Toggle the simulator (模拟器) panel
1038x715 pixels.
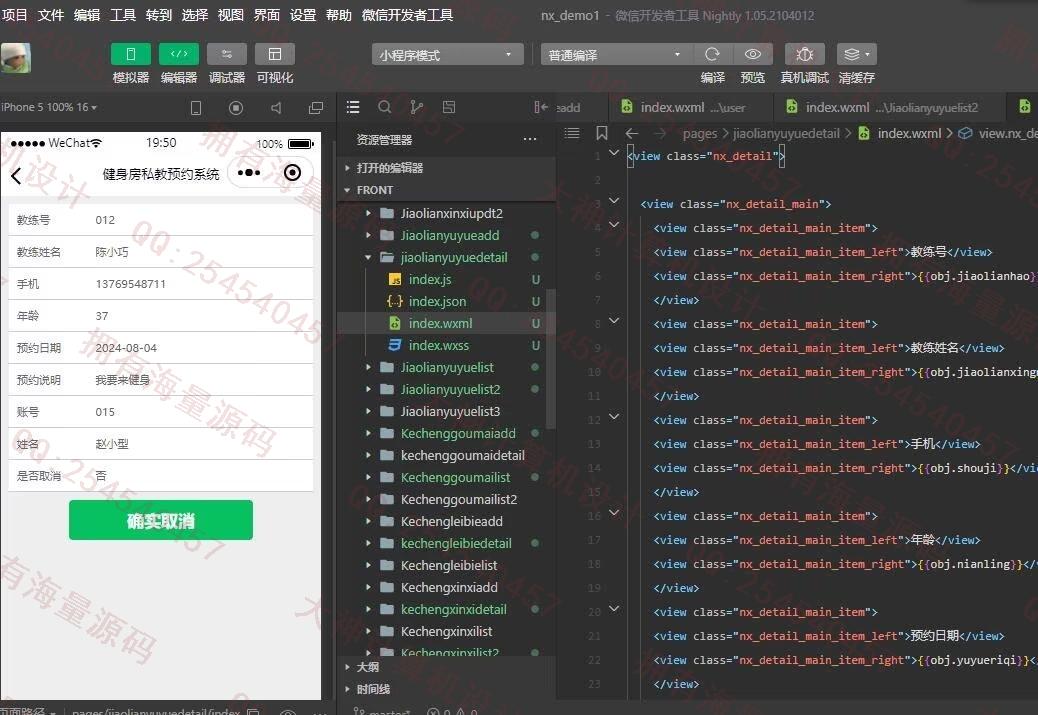click(x=130, y=54)
